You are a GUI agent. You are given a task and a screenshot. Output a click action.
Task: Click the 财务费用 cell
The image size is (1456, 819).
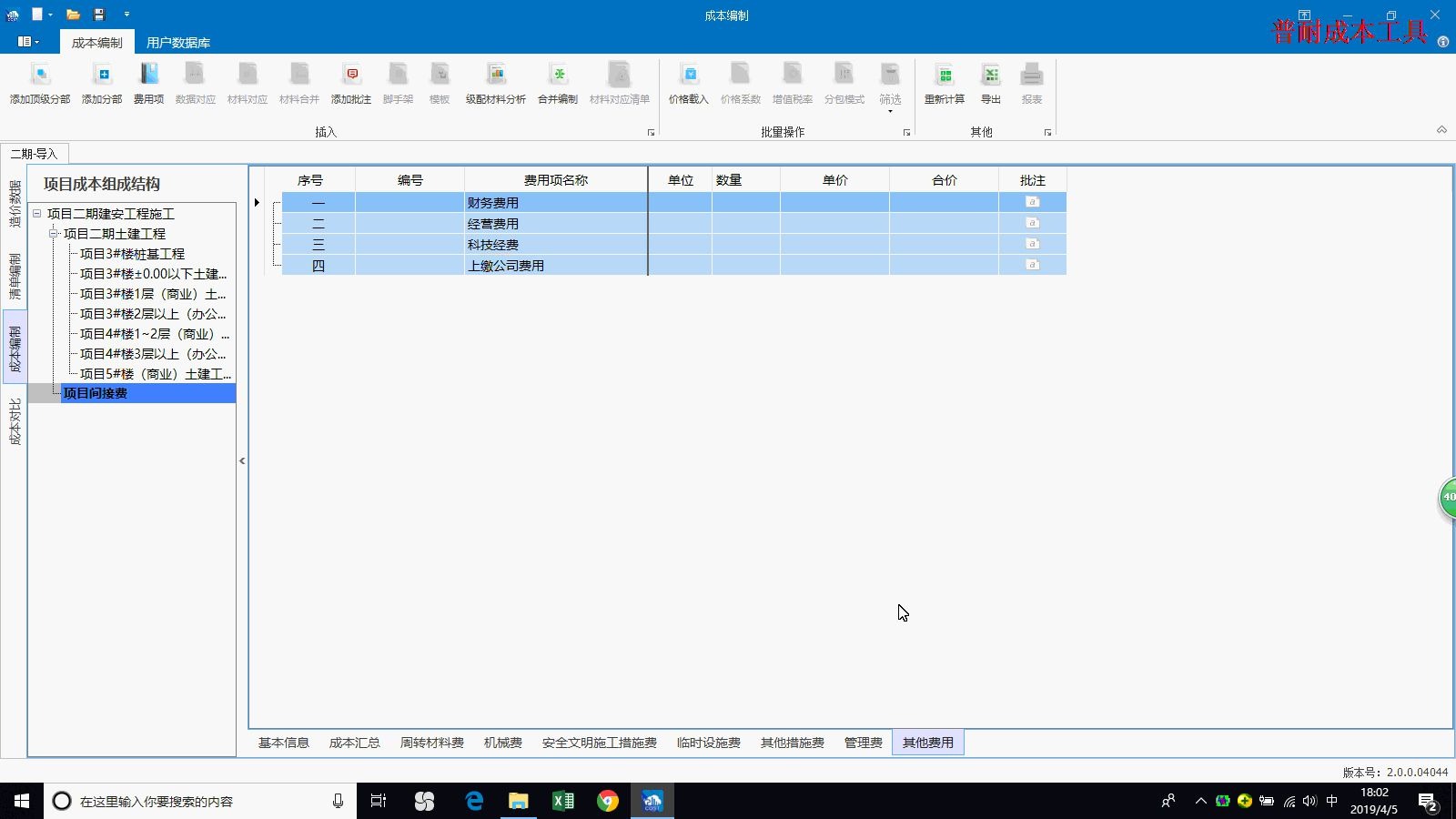coord(556,202)
